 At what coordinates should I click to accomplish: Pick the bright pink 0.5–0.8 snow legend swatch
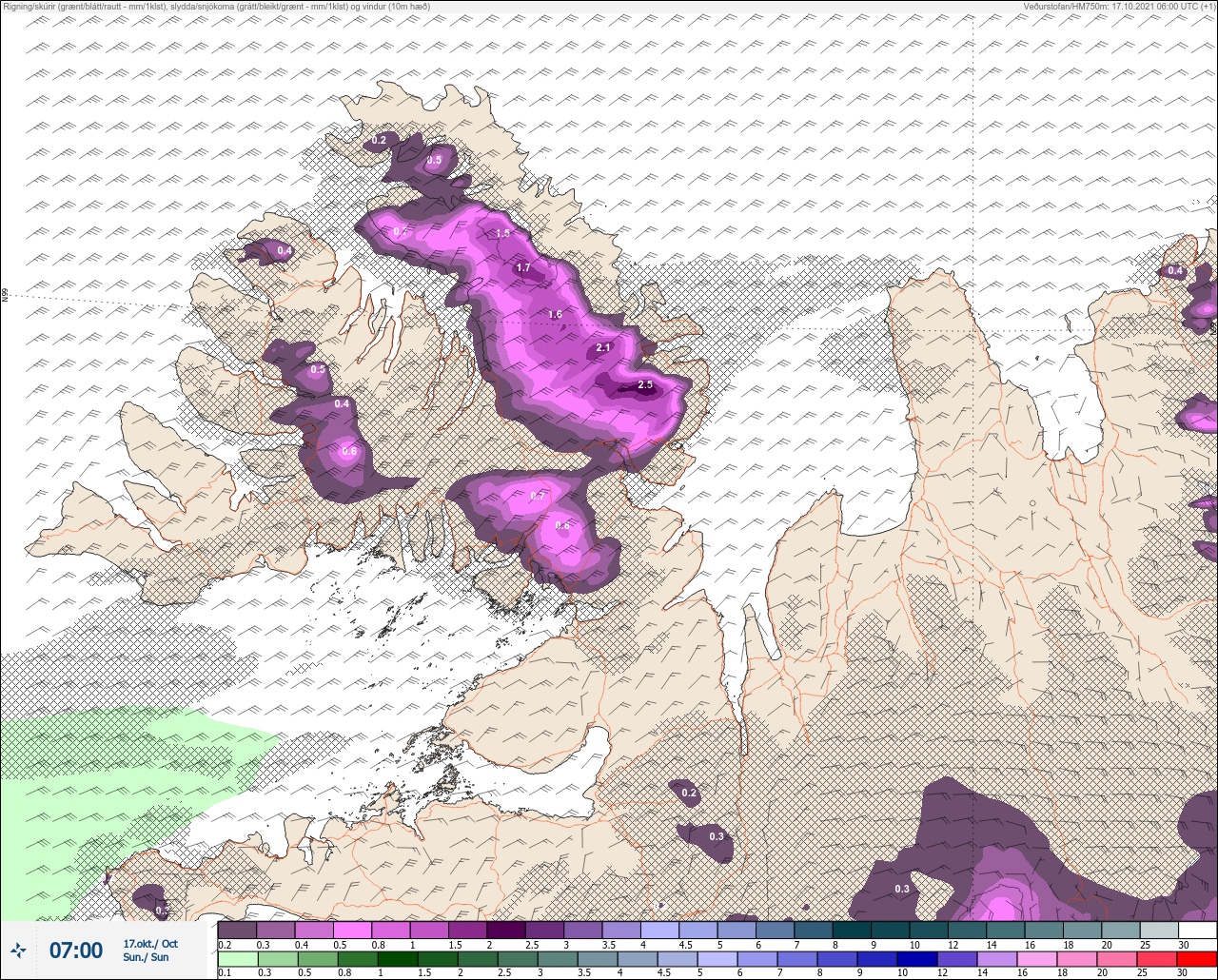click(x=352, y=930)
